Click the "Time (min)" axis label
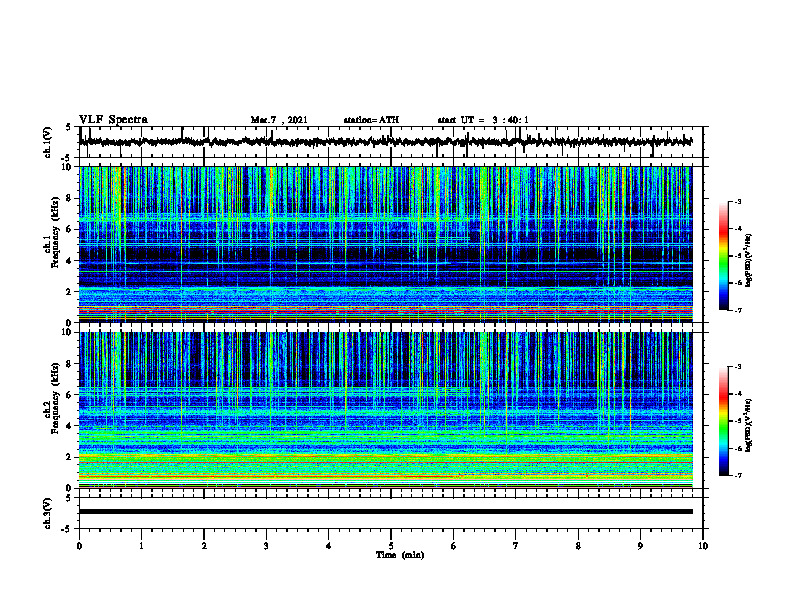Screen dimensions: 792x612 pyautogui.click(x=400, y=555)
